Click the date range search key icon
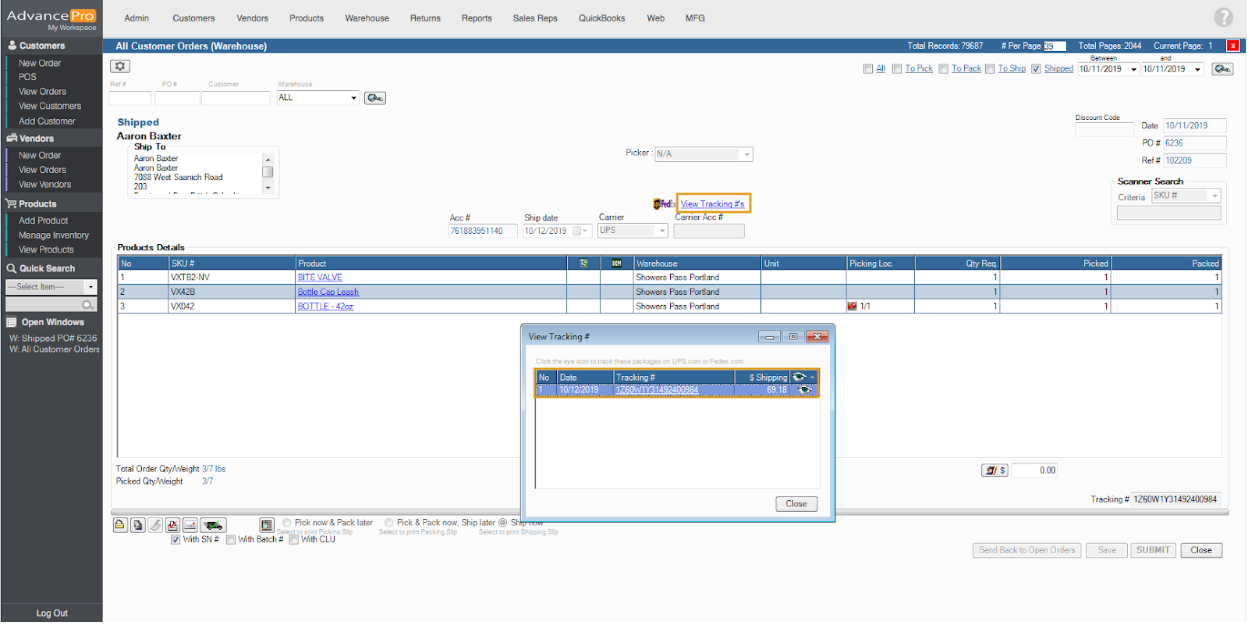Viewport: 1247px width, 624px height. pos(1222,69)
